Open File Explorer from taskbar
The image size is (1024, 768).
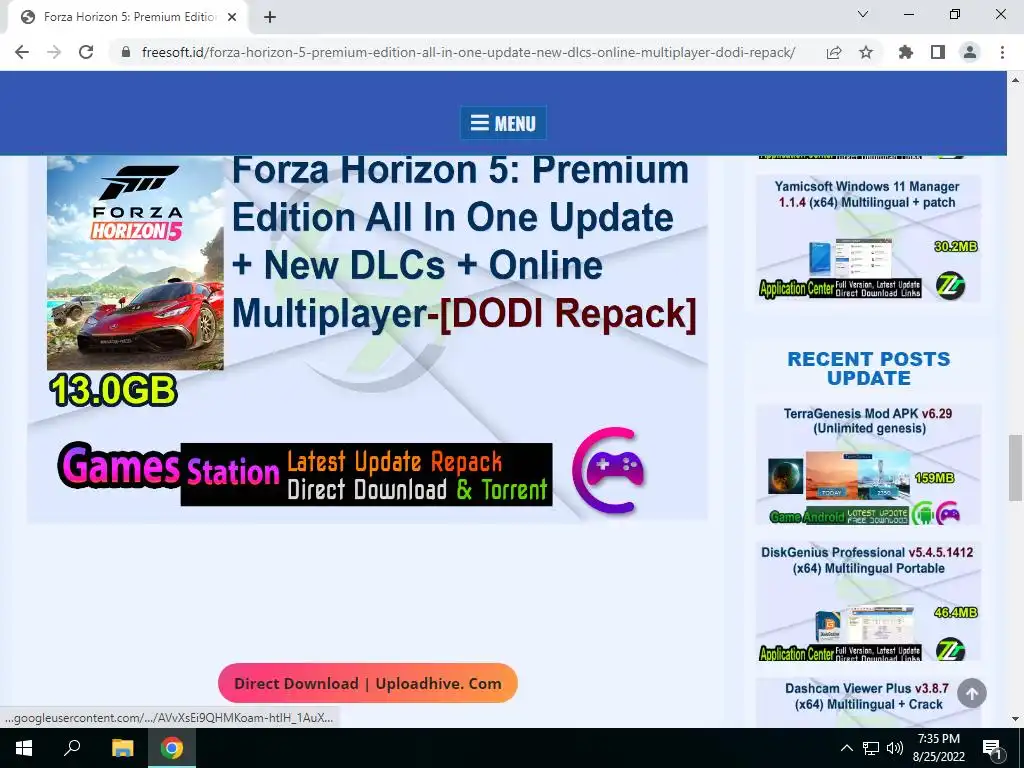pyautogui.click(x=122, y=748)
